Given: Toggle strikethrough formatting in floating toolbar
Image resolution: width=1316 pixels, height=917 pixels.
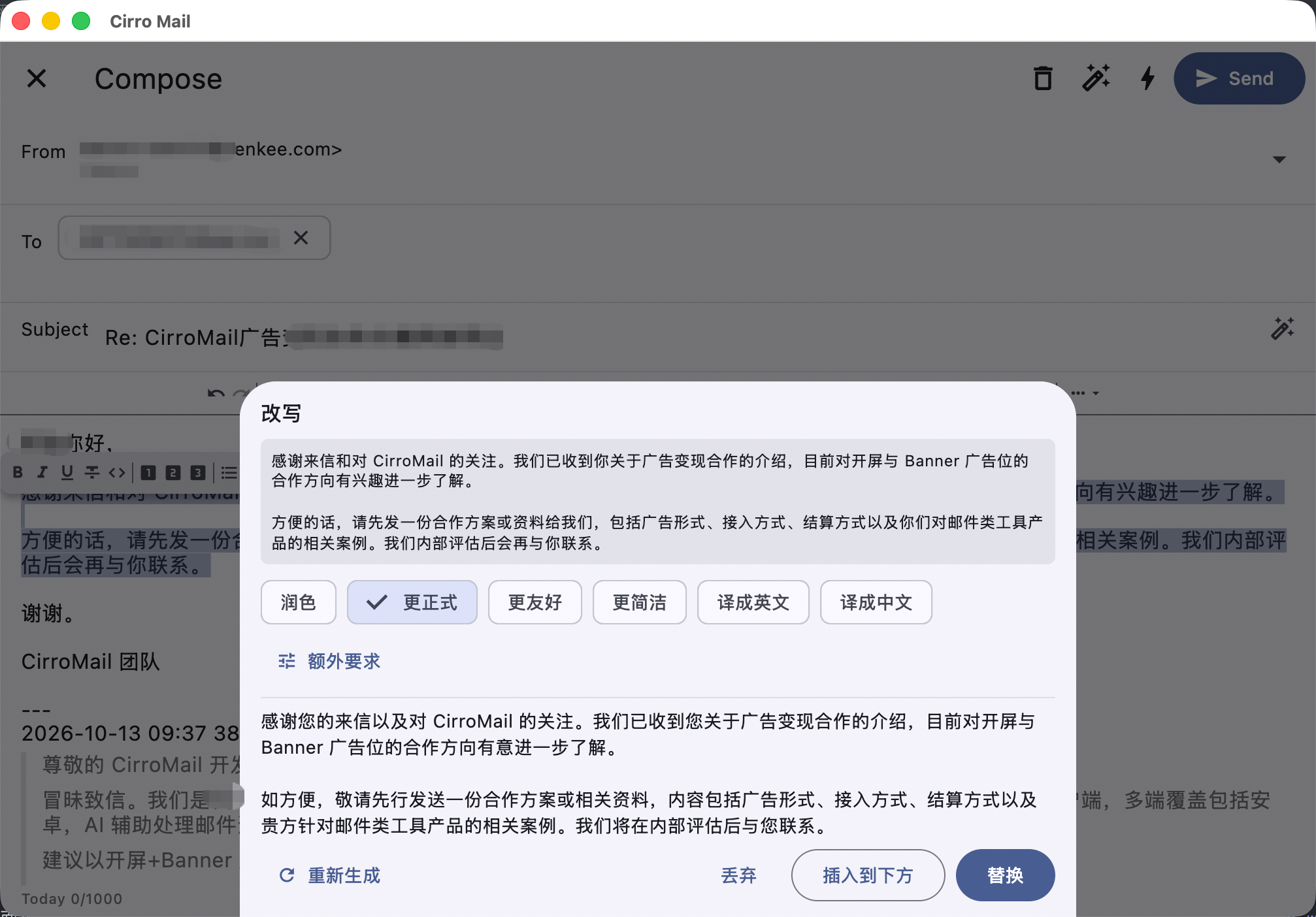Looking at the screenshot, I should pyautogui.click(x=92, y=472).
